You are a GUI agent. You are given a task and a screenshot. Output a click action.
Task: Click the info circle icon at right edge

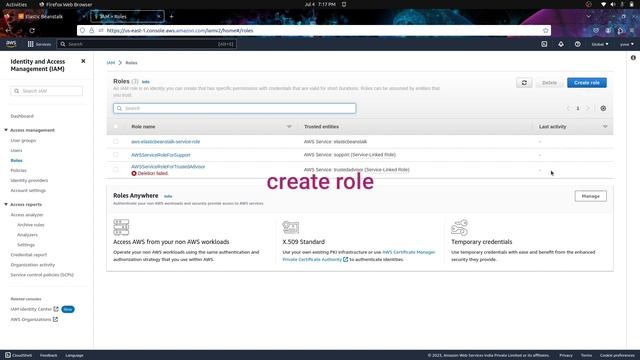point(633,58)
